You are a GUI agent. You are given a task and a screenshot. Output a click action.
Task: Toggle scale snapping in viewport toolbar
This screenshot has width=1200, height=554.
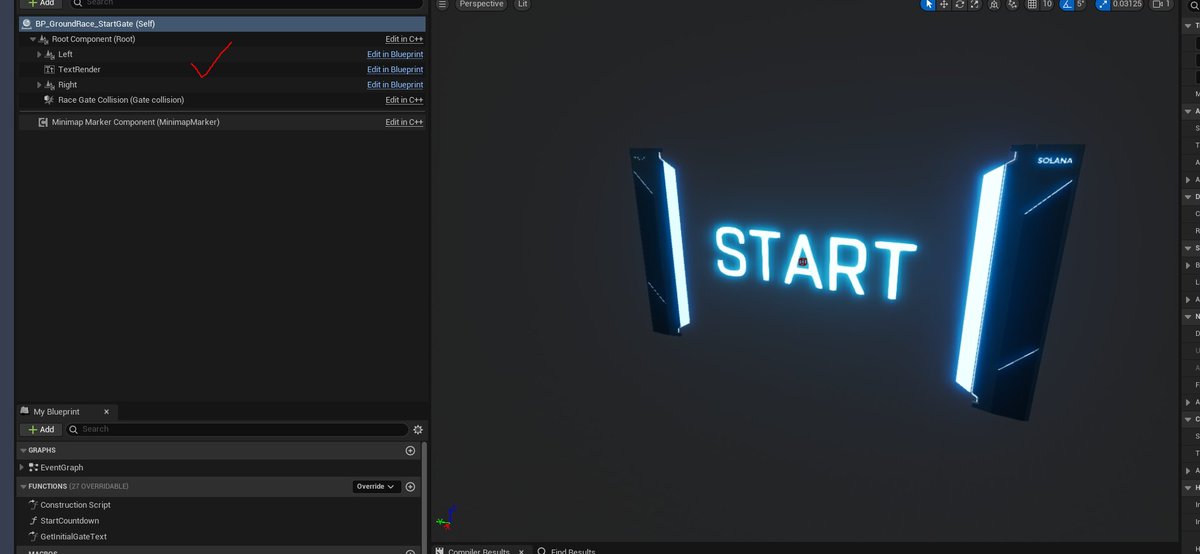[x=1101, y=4]
